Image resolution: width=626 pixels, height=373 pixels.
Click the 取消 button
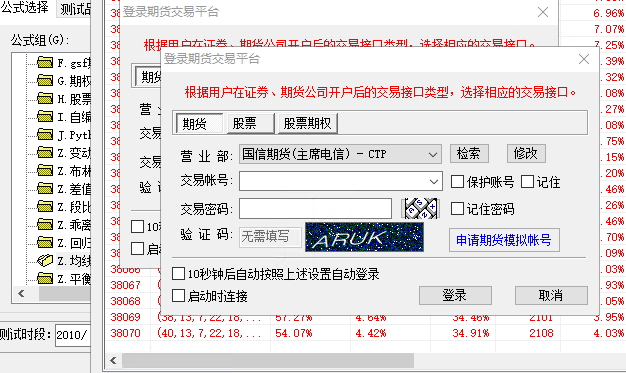[x=551, y=296]
